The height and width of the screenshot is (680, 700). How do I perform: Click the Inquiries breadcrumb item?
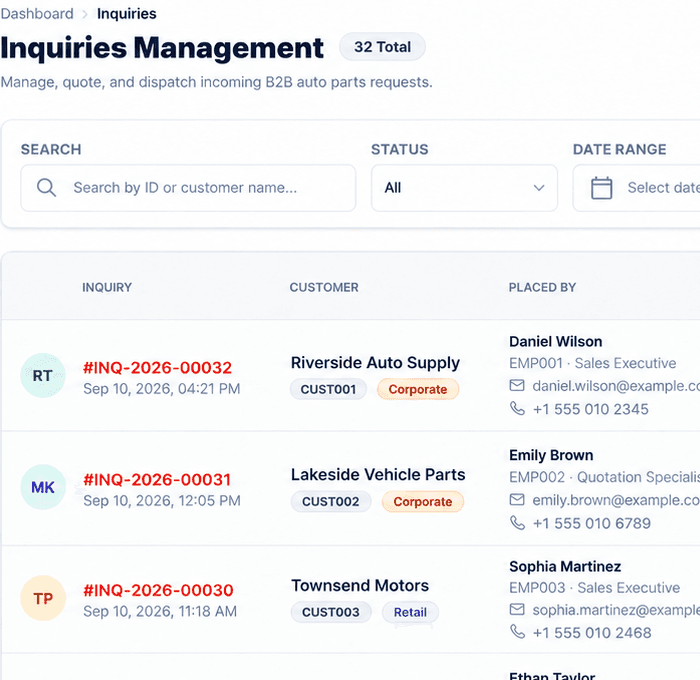click(x=127, y=14)
